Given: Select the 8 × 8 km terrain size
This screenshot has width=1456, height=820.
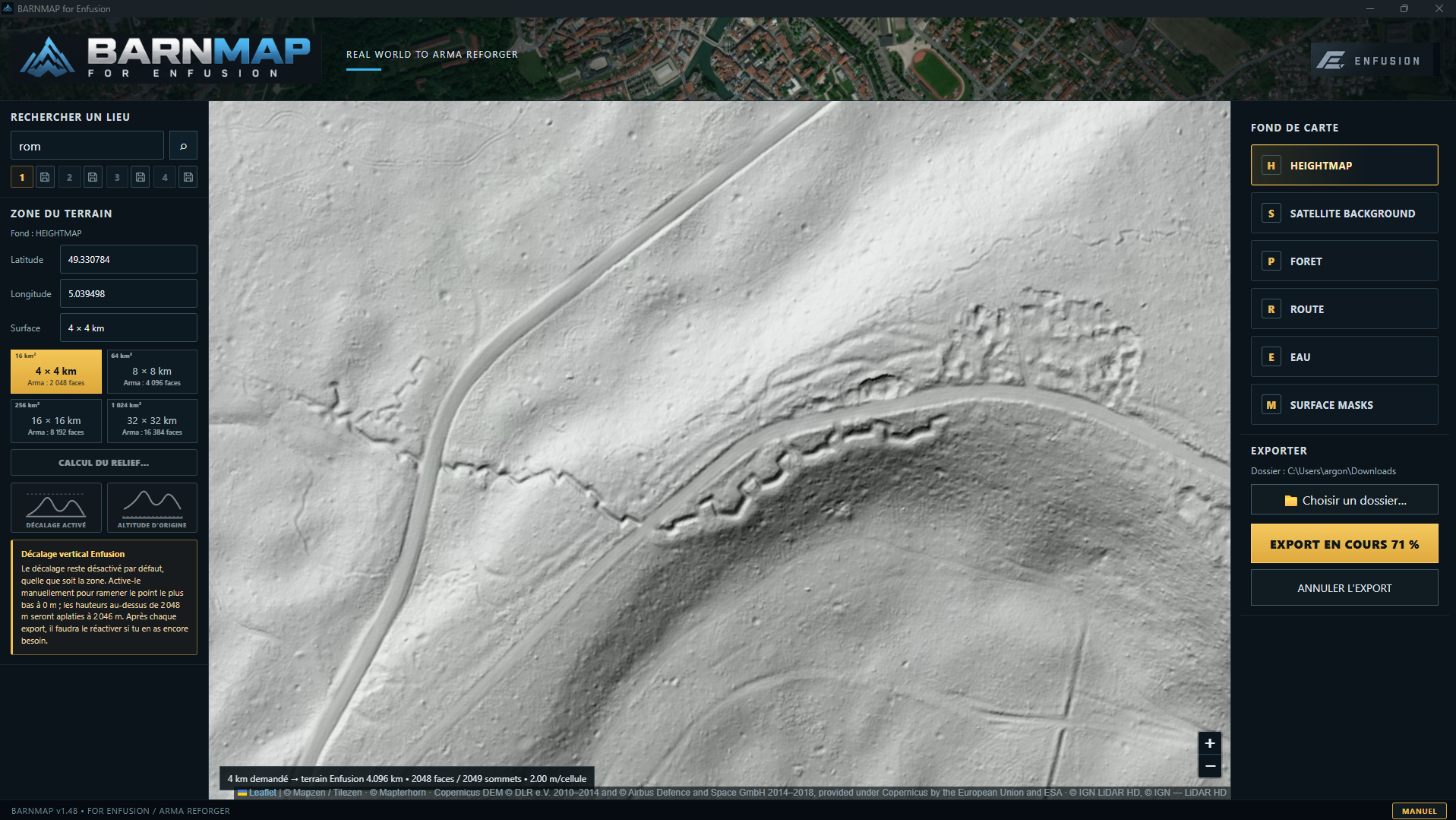Looking at the screenshot, I should (152, 372).
